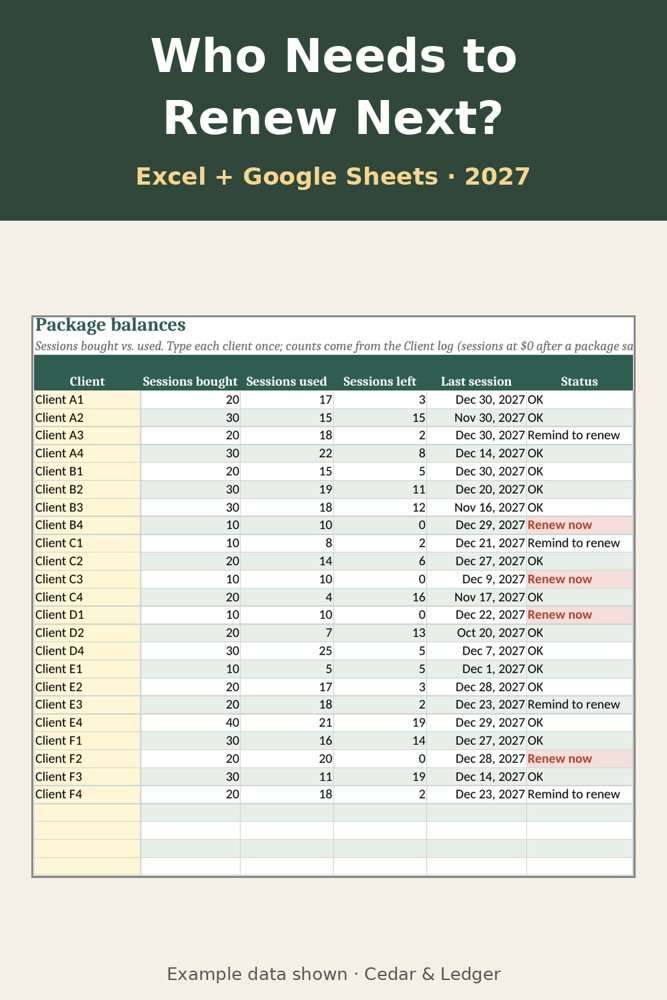Screen dimensions: 667x1000
Task: Click the cell 'Client A1'
Action: coord(87,399)
